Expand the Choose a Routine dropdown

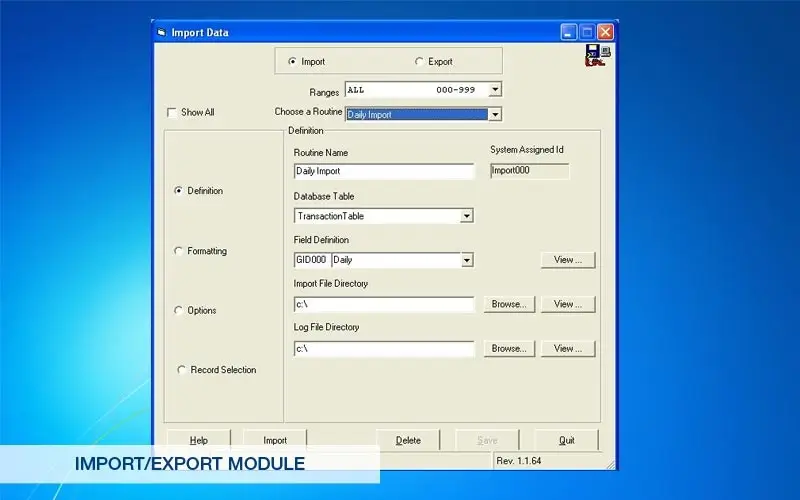point(494,114)
